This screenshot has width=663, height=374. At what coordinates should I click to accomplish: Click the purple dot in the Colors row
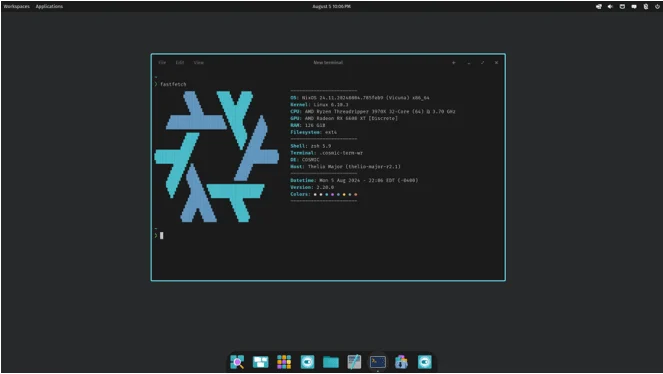coord(332,194)
